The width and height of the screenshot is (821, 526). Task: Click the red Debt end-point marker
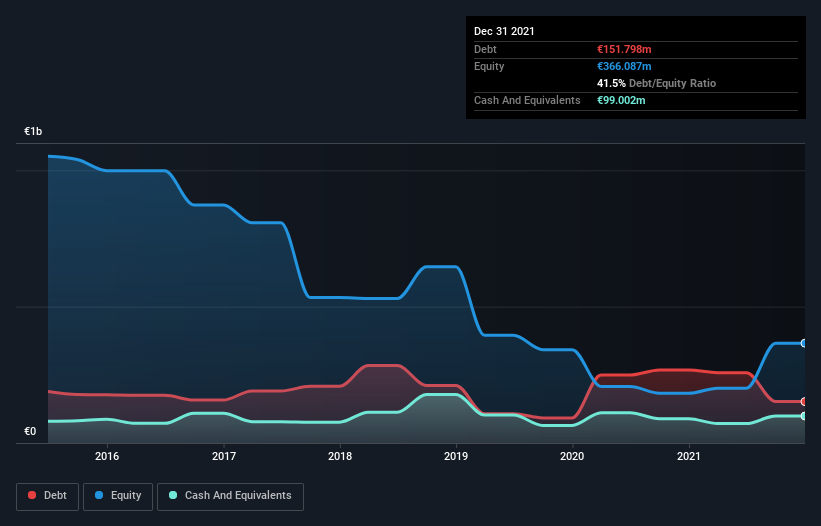point(804,401)
